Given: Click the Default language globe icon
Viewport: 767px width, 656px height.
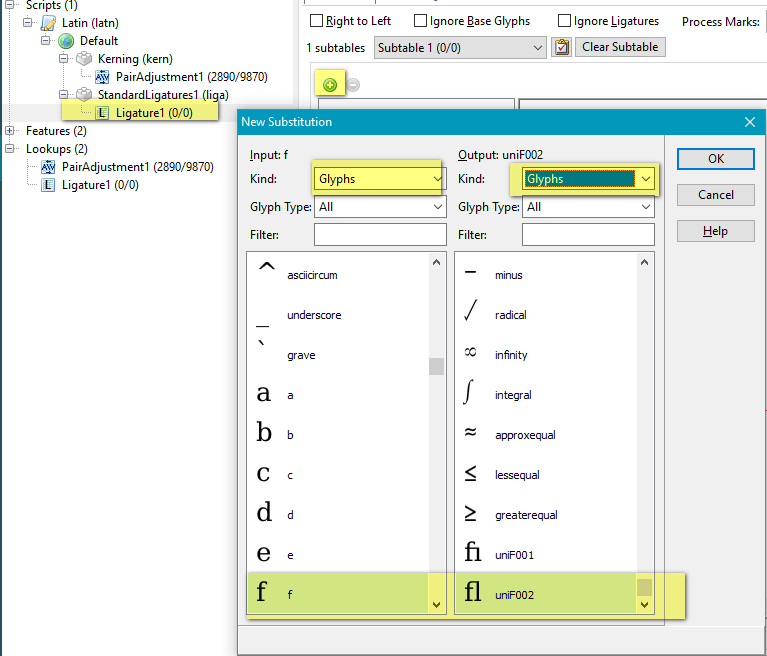Looking at the screenshot, I should click(x=66, y=41).
